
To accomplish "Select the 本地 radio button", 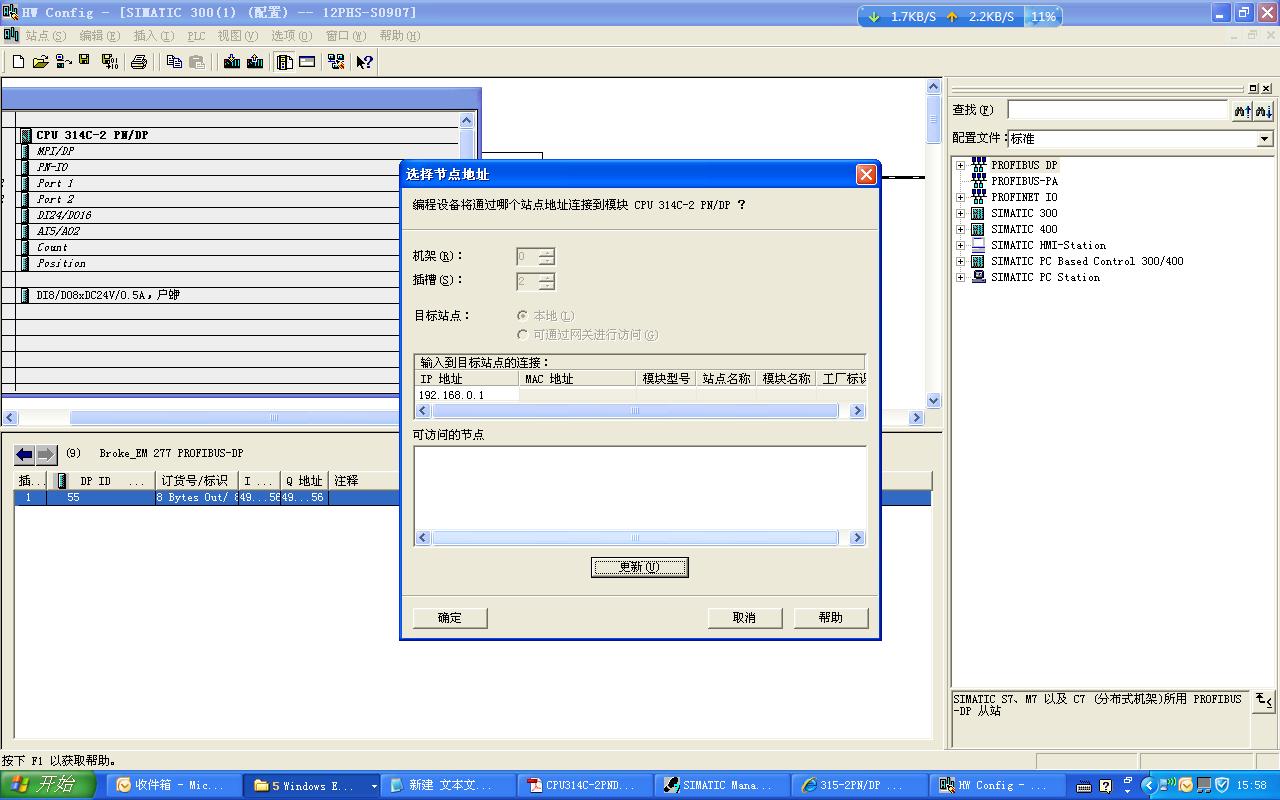I will coord(522,316).
